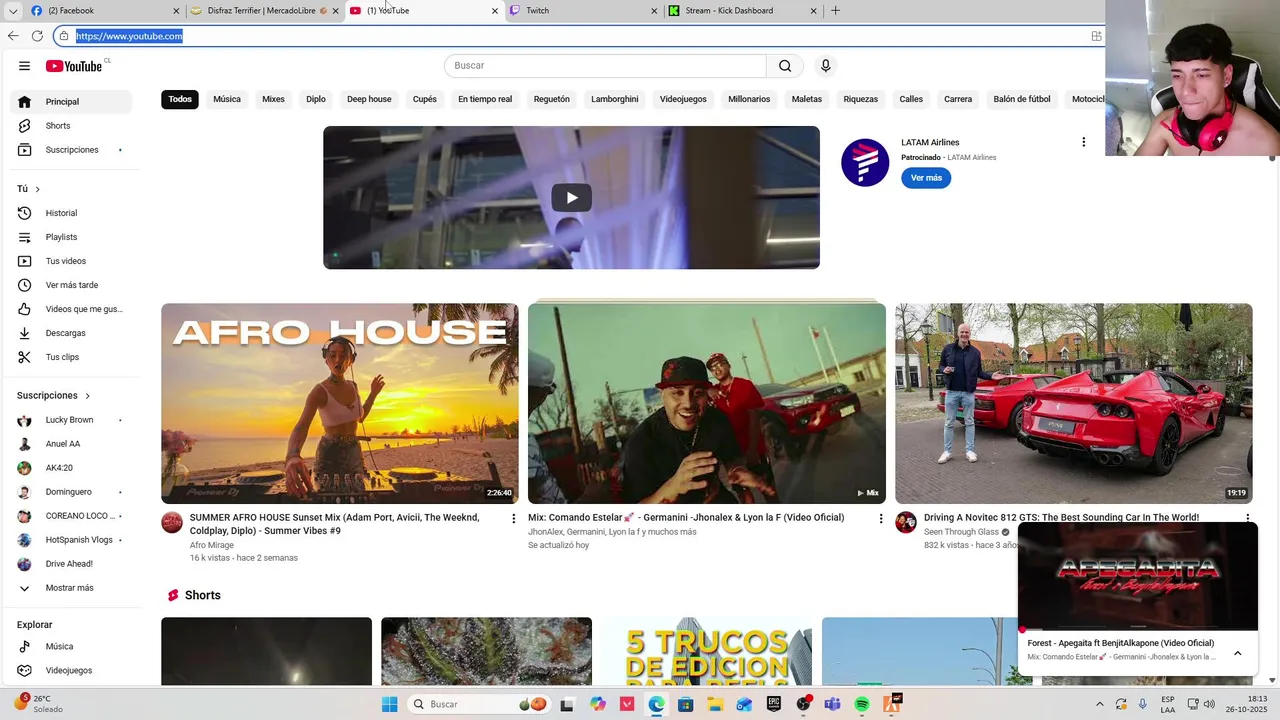
Task: Open Suscripciones in the sidebar
Action: tap(70, 150)
